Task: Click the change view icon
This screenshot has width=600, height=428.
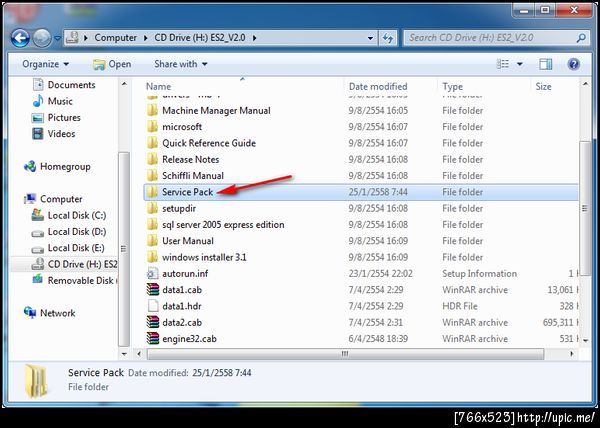Action: tap(503, 64)
